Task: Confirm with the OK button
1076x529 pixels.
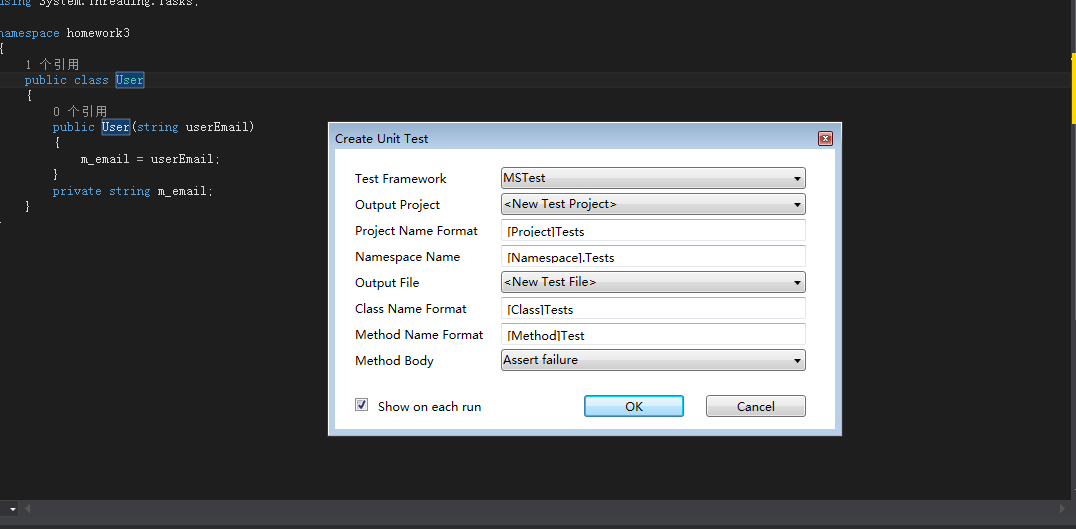Action: [x=634, y=406]
